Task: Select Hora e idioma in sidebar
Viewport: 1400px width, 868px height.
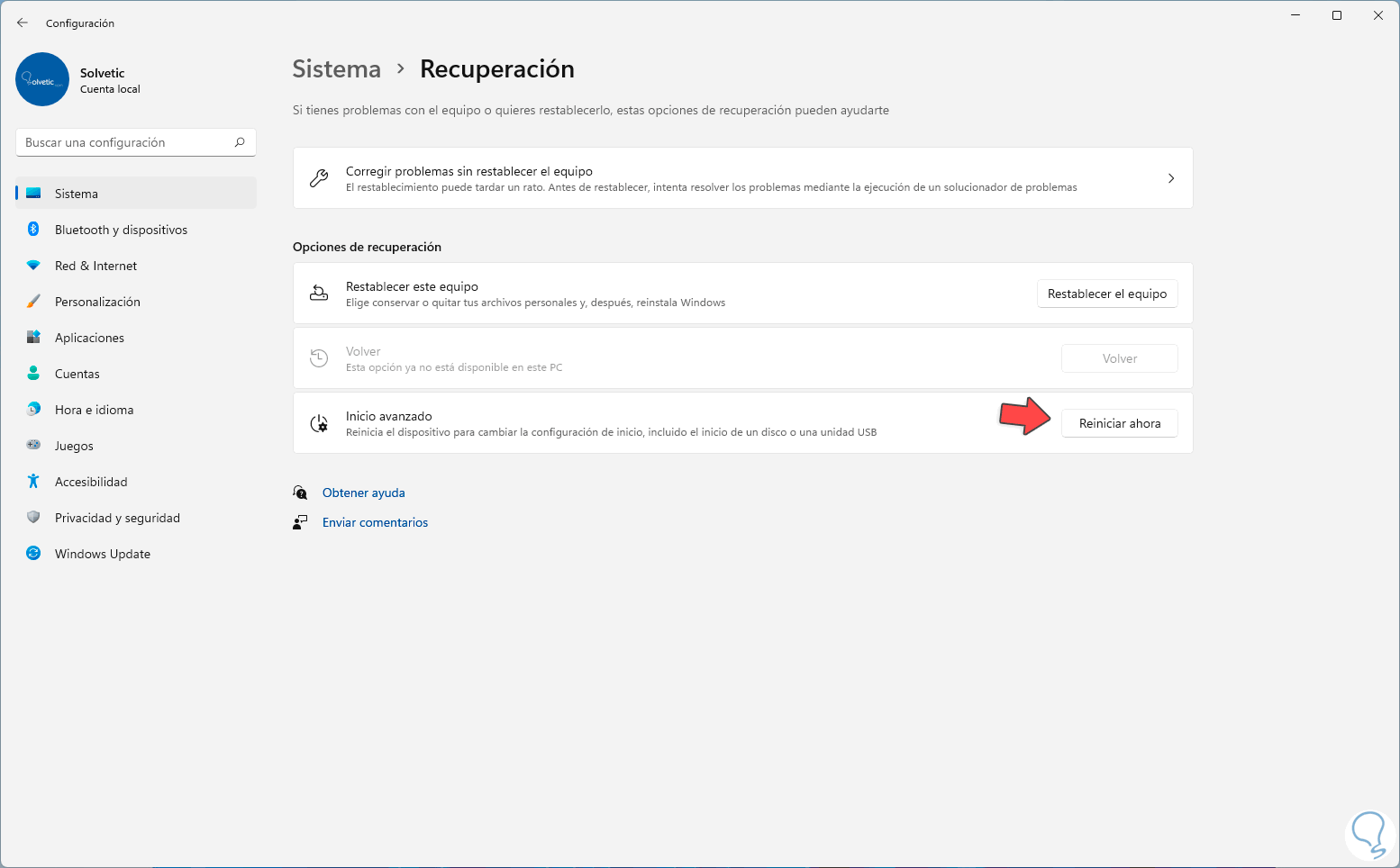Action: tap(94, 410)
